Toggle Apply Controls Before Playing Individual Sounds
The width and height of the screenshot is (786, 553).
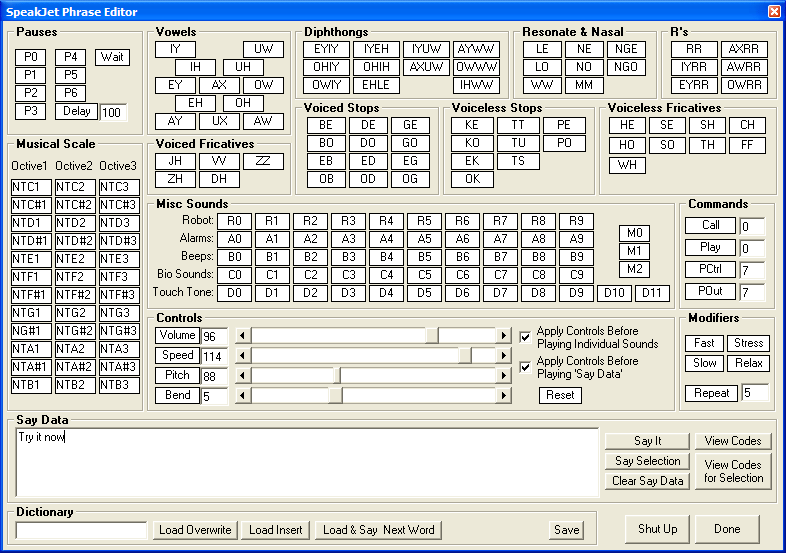pos(527,337)
